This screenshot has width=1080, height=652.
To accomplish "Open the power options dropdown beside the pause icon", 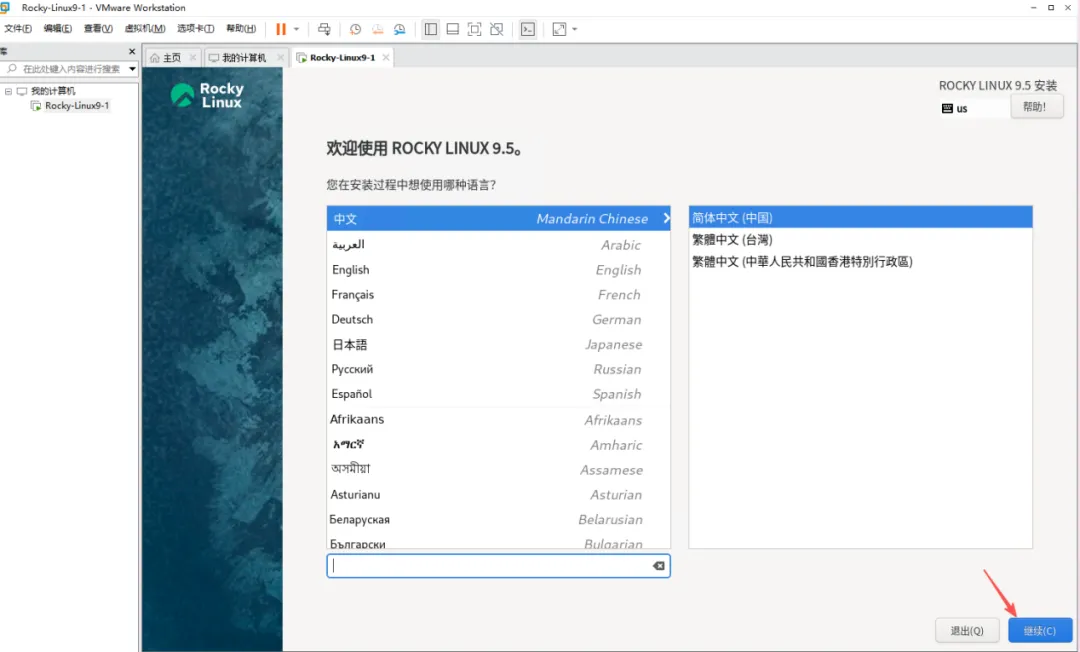I will pos(296,29).
